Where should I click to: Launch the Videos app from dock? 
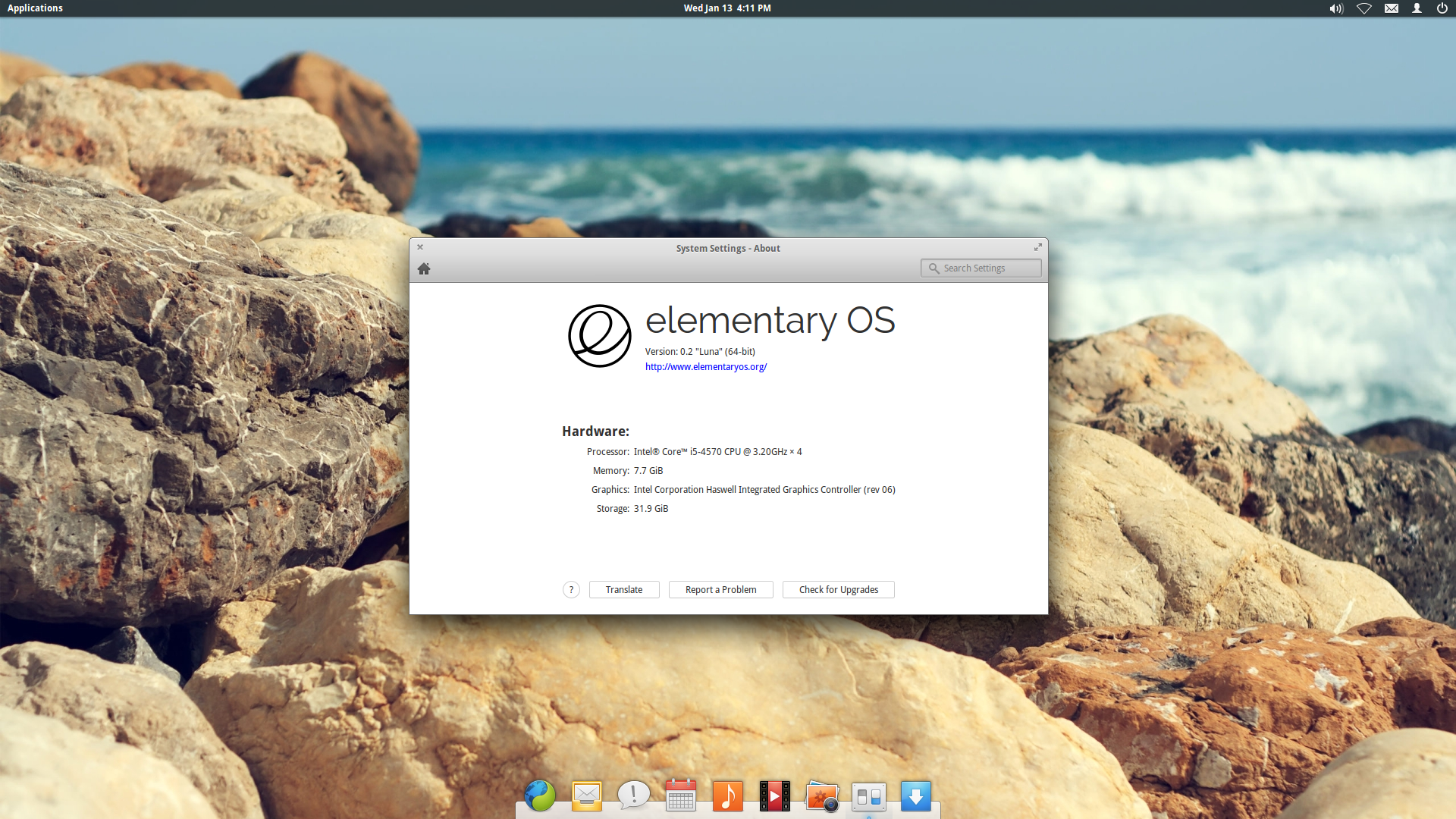pos(775,796)
